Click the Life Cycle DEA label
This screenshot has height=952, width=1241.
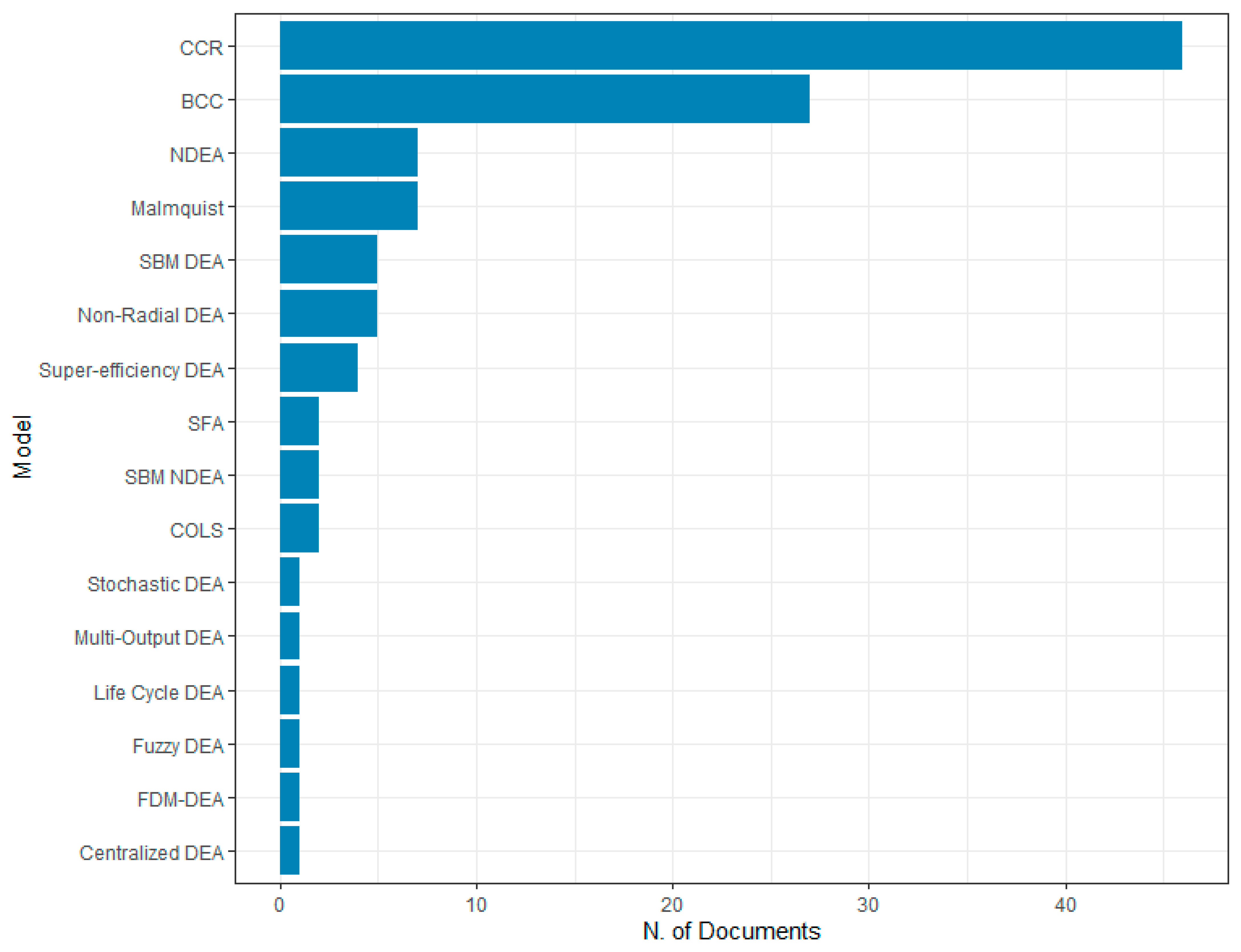pyautogui.click(x=159, y=693)
